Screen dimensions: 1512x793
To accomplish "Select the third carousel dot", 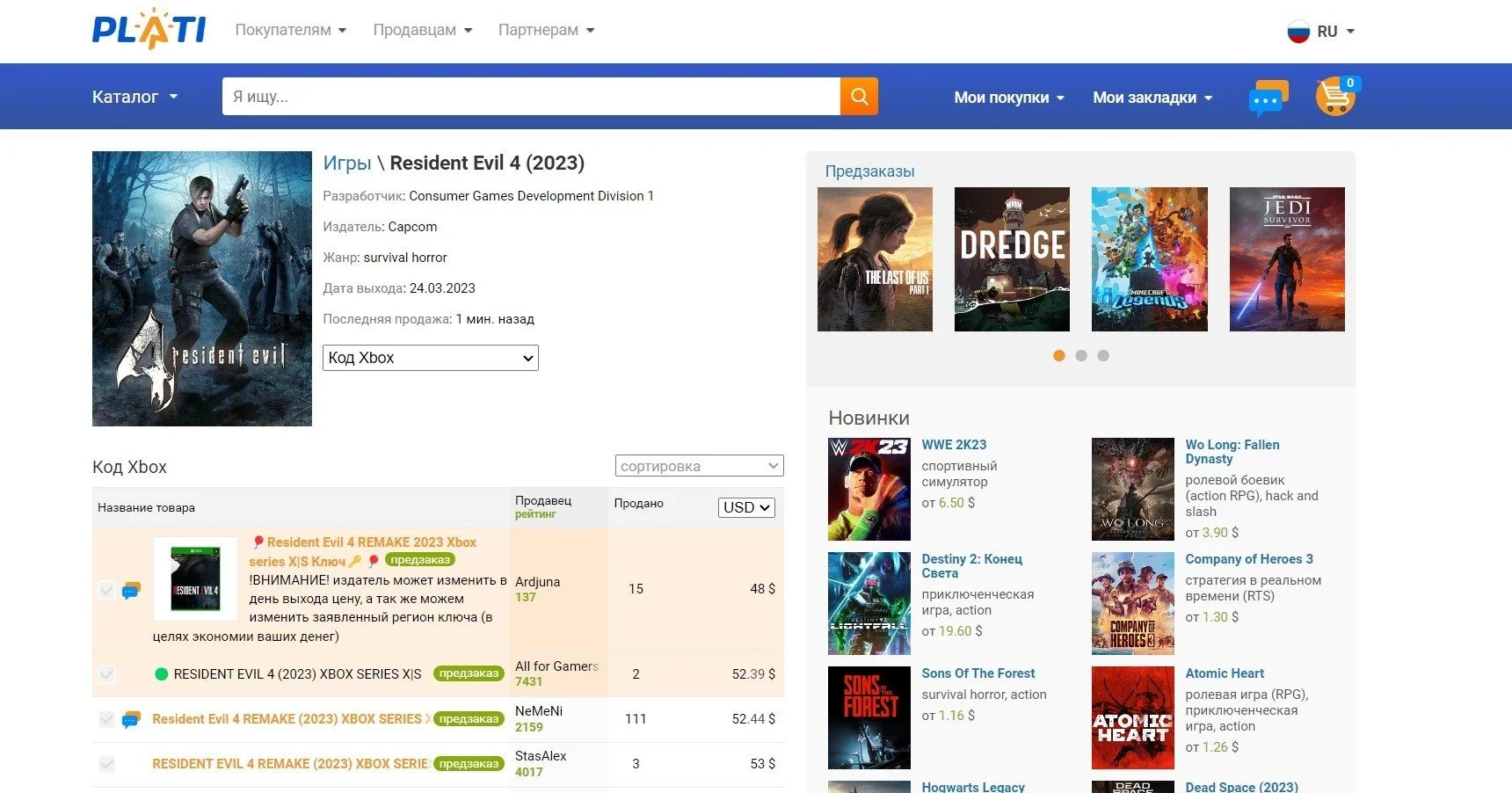I will 1103,355.
